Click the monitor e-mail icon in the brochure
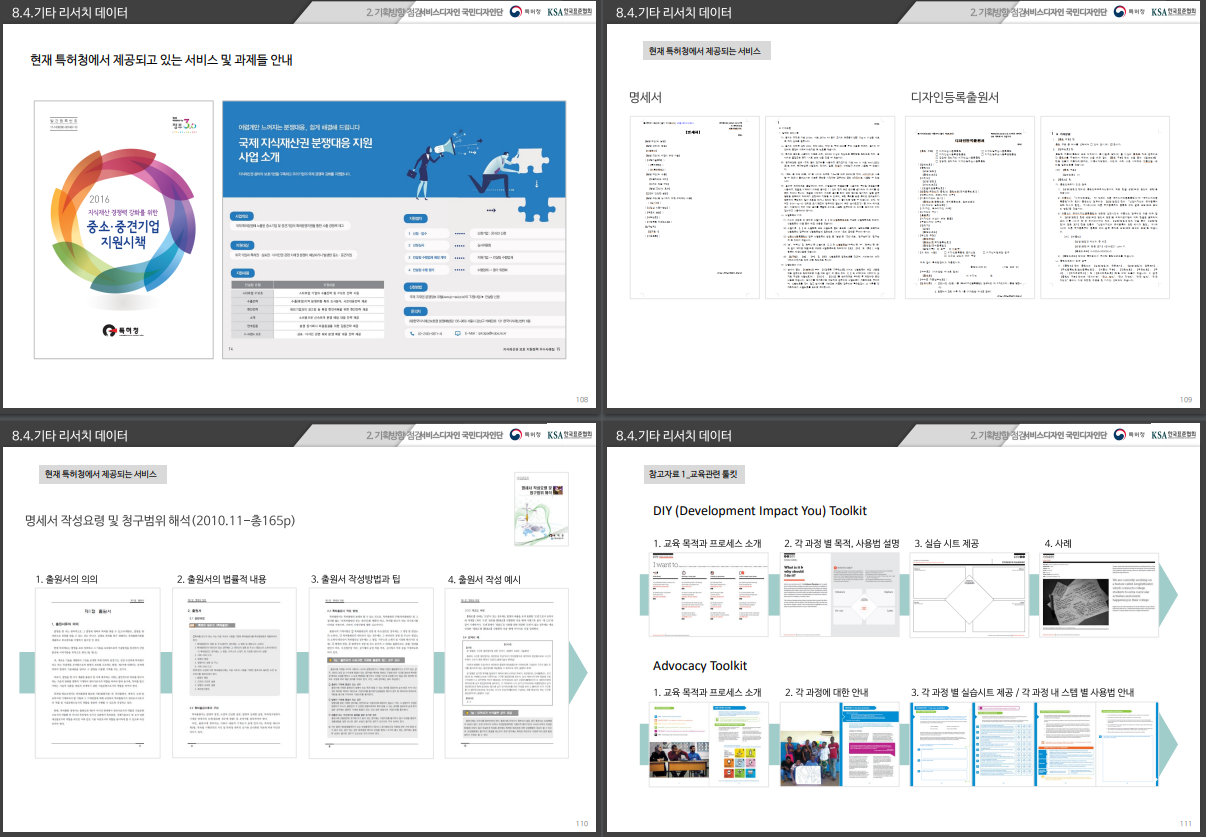Viewport: 1206px width, 837px height. (458, 333)
